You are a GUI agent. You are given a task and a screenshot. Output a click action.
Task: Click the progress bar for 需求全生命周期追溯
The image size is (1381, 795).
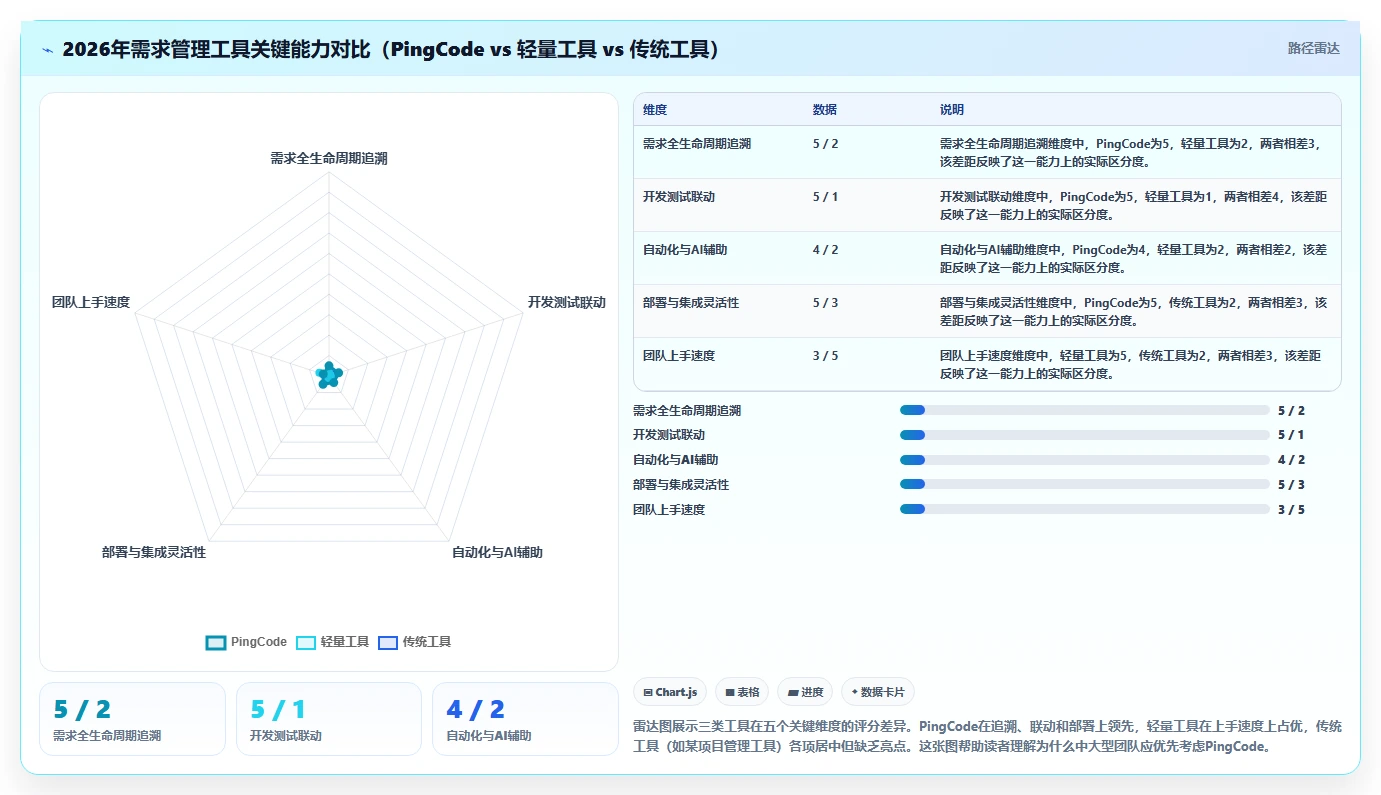[x=1084, y=410]
